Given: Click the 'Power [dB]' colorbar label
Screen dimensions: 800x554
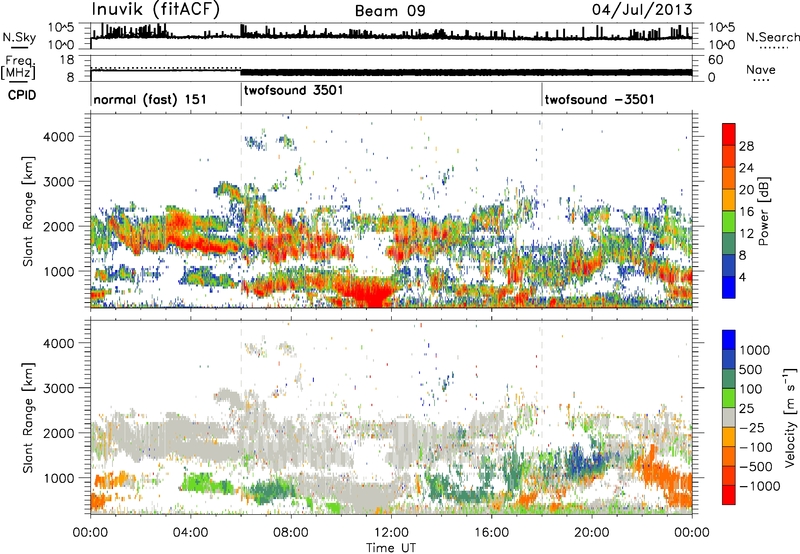Looking at the screenshot, I should pyautogui.click(x=763, y=211).
